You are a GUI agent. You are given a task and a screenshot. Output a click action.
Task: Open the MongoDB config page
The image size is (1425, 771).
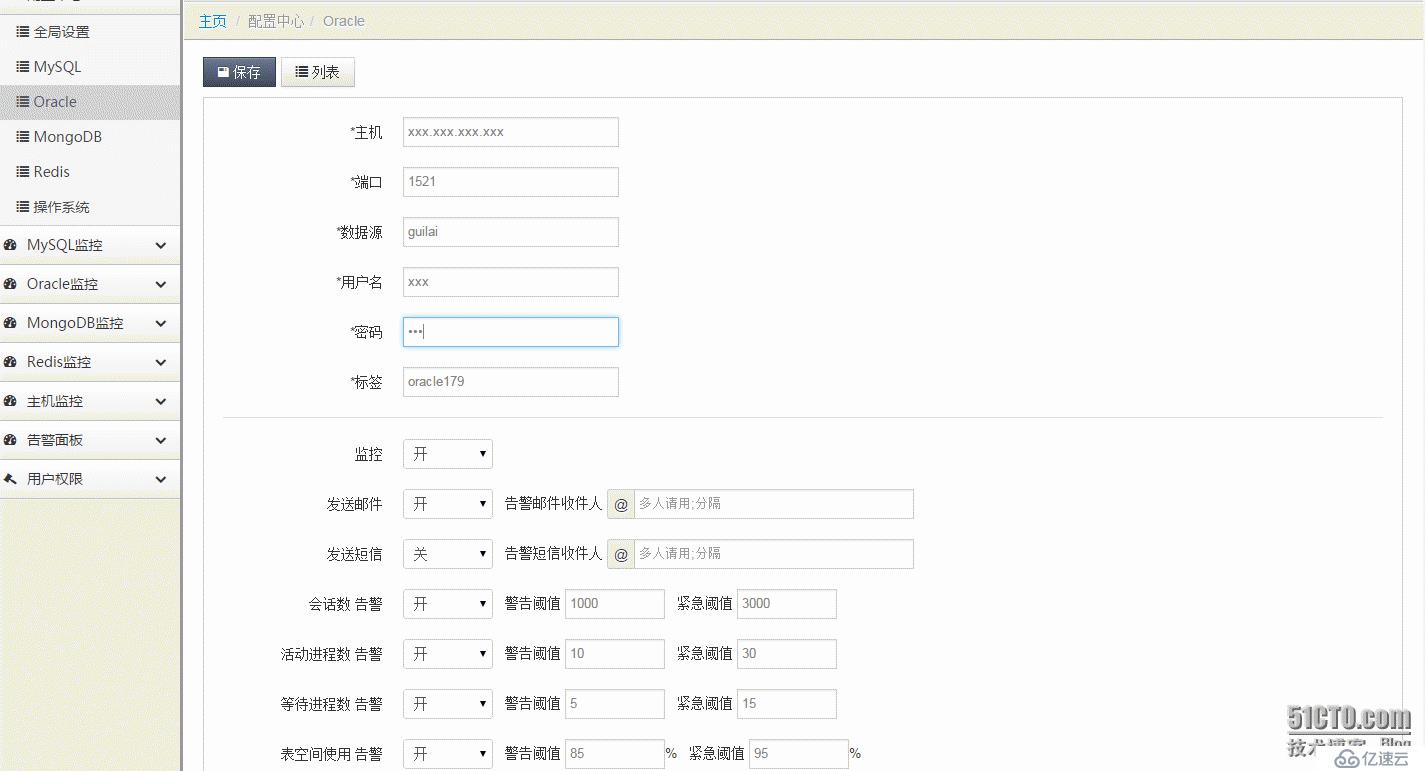(90, 137)
